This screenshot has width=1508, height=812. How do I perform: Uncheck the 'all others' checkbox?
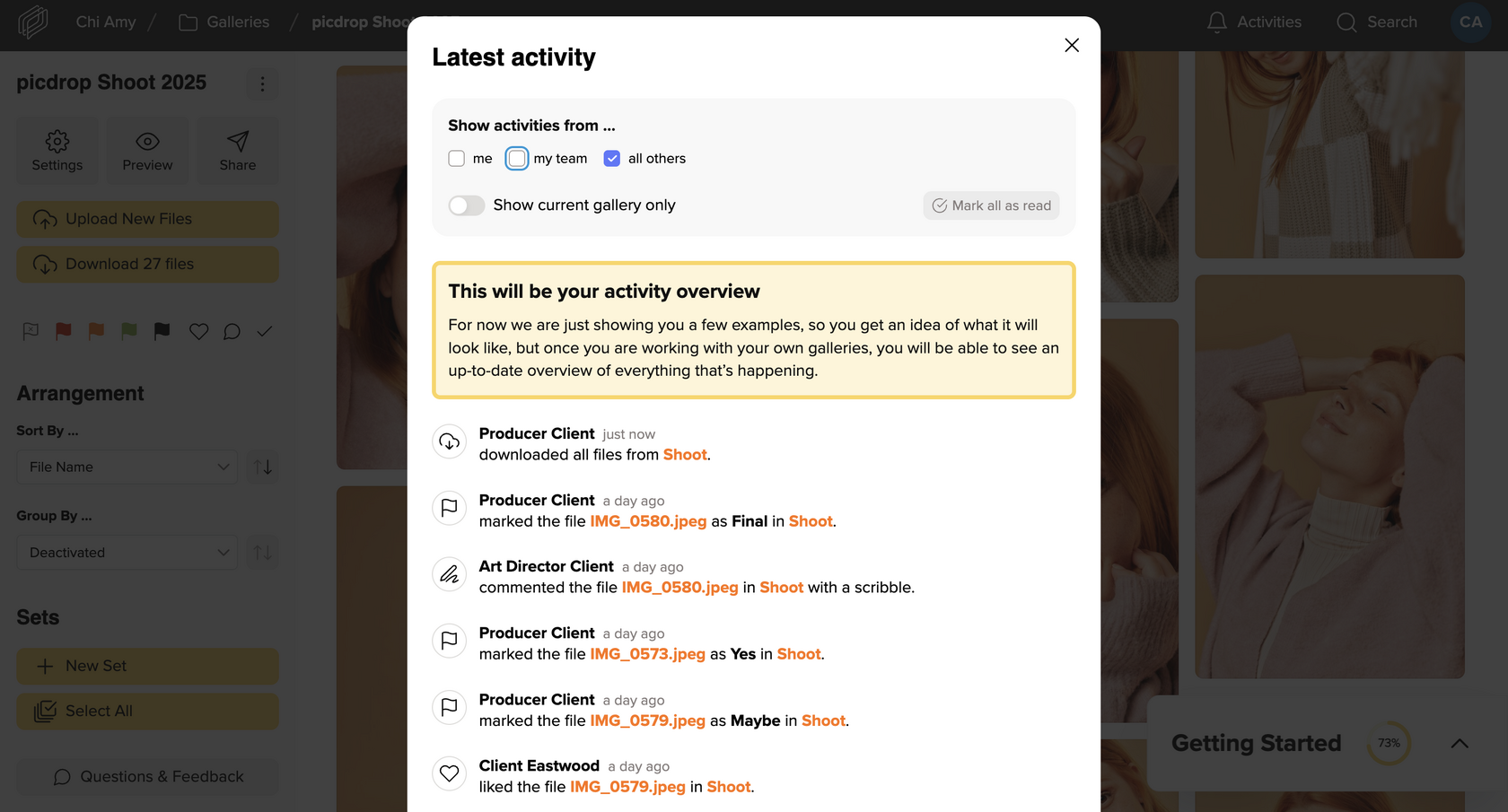(x=612, y=159)
